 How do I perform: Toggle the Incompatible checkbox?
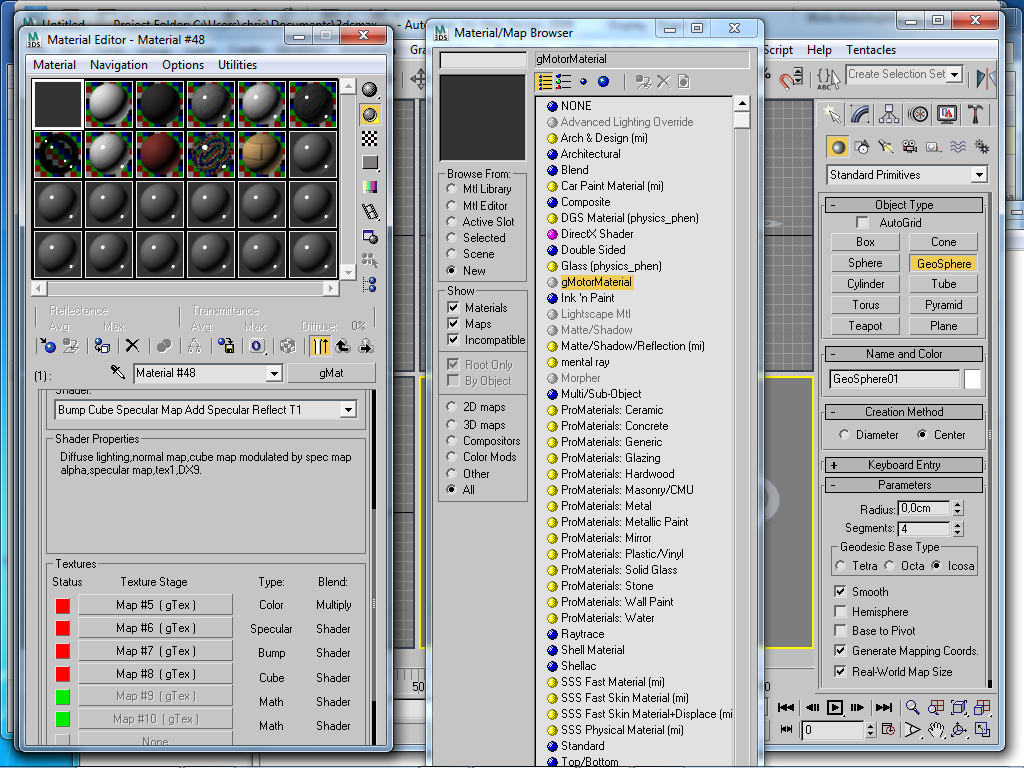[453, 340]
